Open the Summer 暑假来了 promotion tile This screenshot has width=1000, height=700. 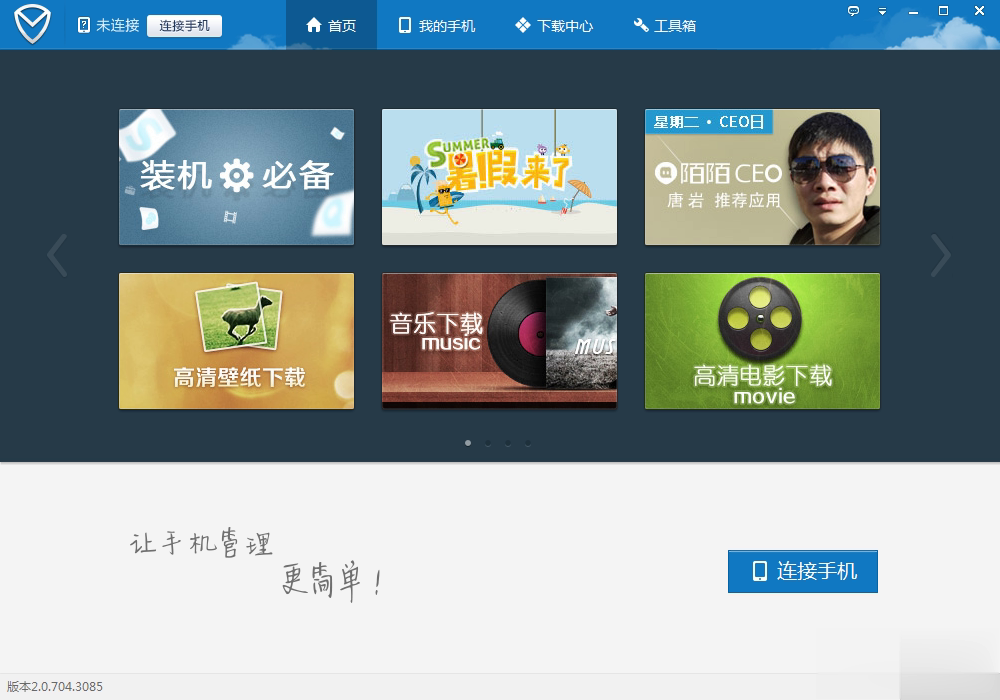[x=499, y=177]
